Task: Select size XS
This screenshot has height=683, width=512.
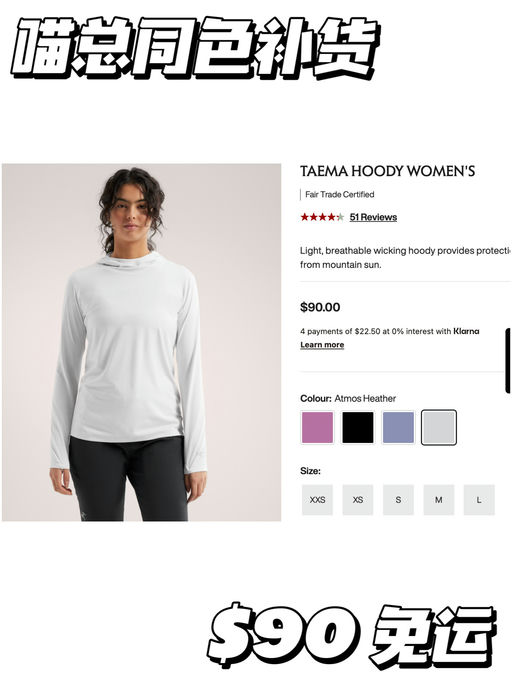Action: (358, 500)
